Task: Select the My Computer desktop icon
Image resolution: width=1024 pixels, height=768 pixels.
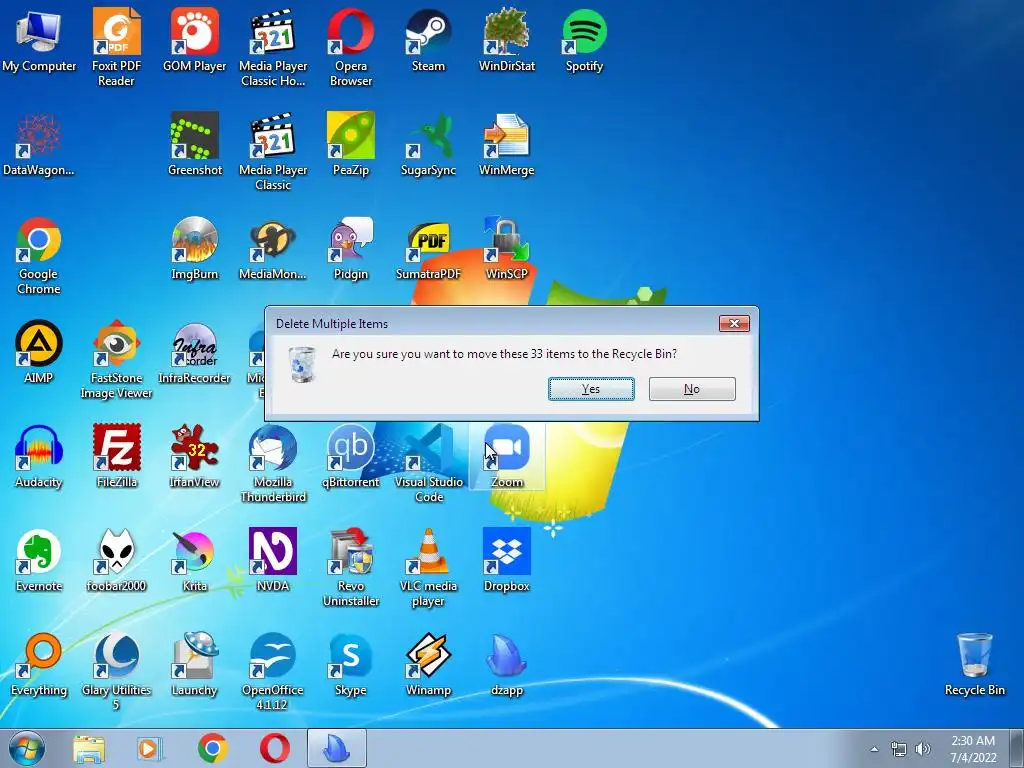Action: (39, 40)
